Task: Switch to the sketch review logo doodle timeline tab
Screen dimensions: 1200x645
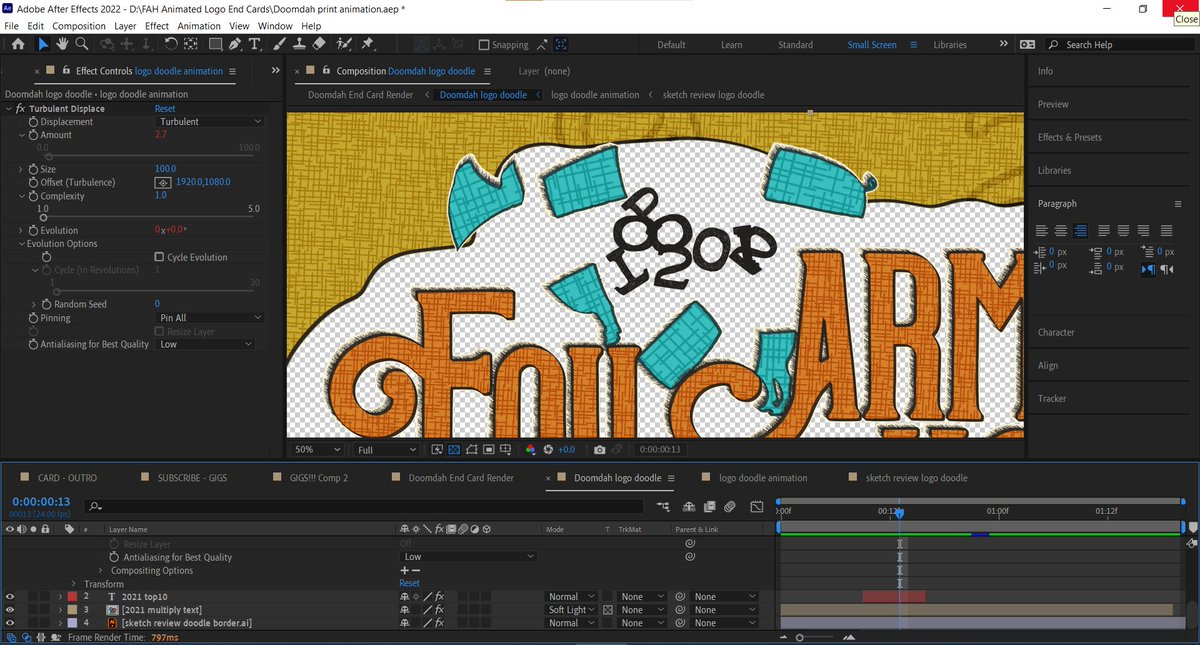Action: (x=917, y=478)
